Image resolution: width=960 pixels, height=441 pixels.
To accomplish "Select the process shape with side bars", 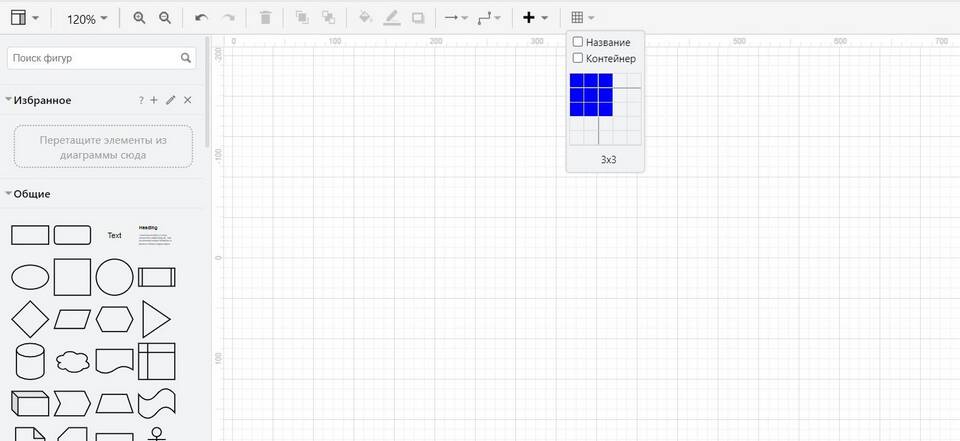I will (157, 277).
